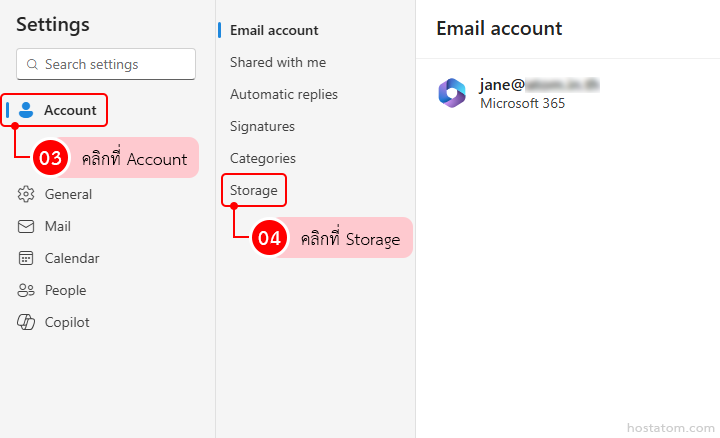720x438 pixels.
Task: Open the Storage subsection
Action: coord(253,190)
